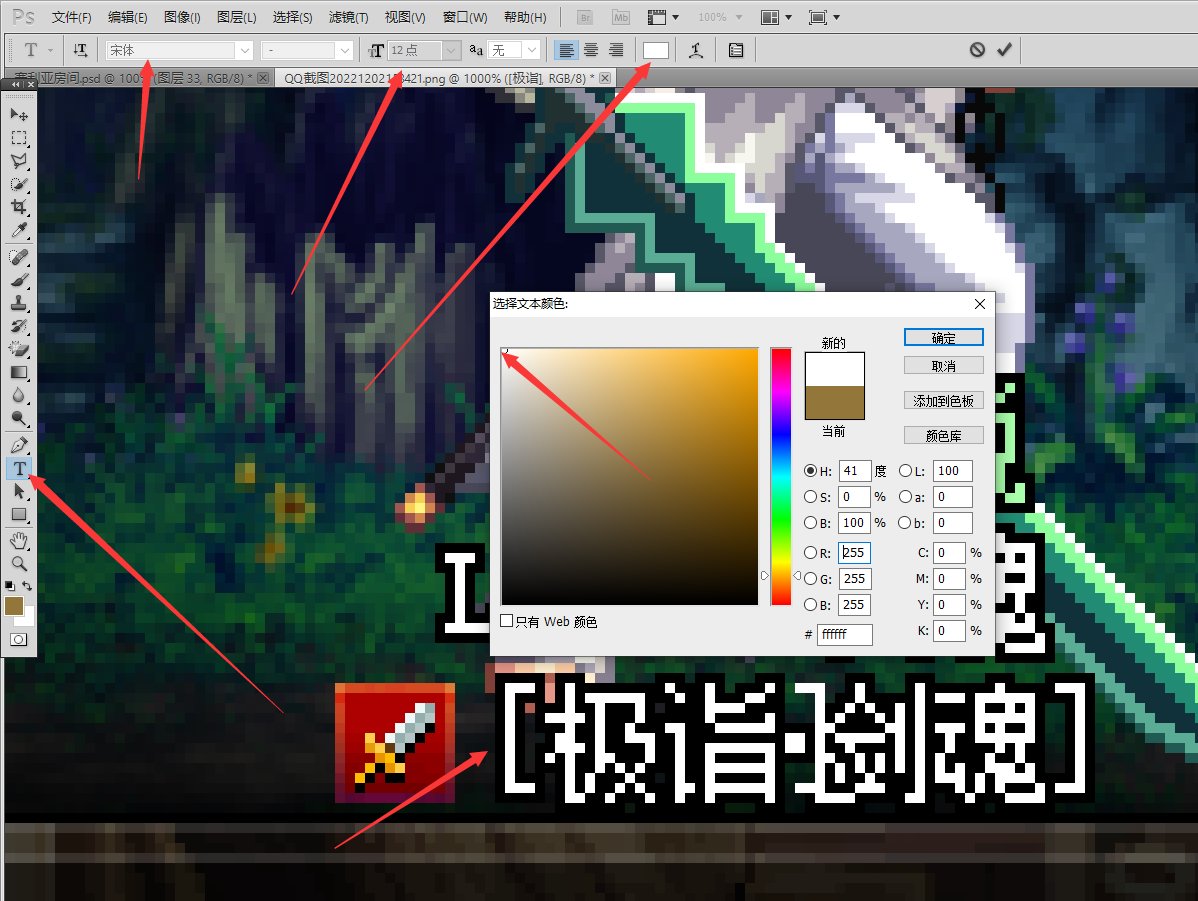Select the Hand tool
The height and width of the screenshot is (901, 1198).
(19, 541)
